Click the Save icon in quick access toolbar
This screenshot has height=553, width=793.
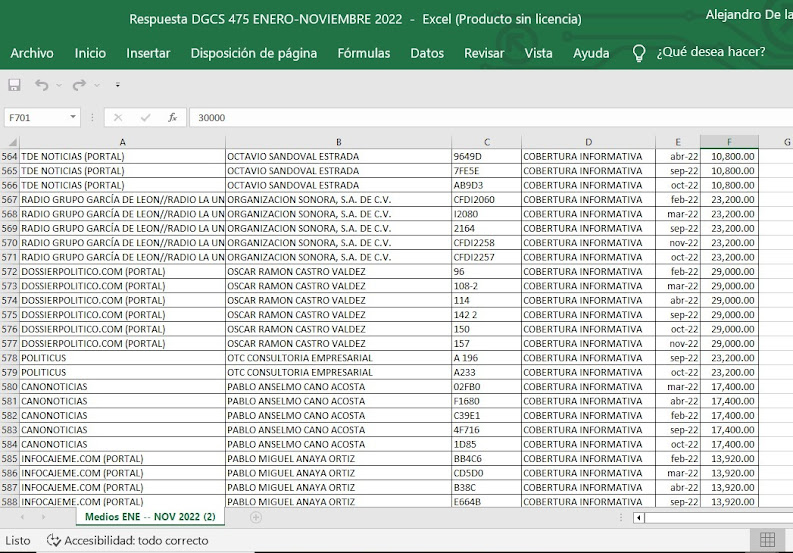point(14,85)
